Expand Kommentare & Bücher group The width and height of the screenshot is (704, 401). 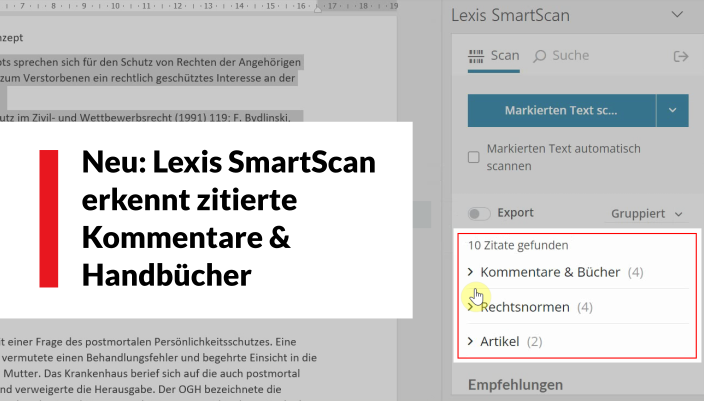point(555,272)
